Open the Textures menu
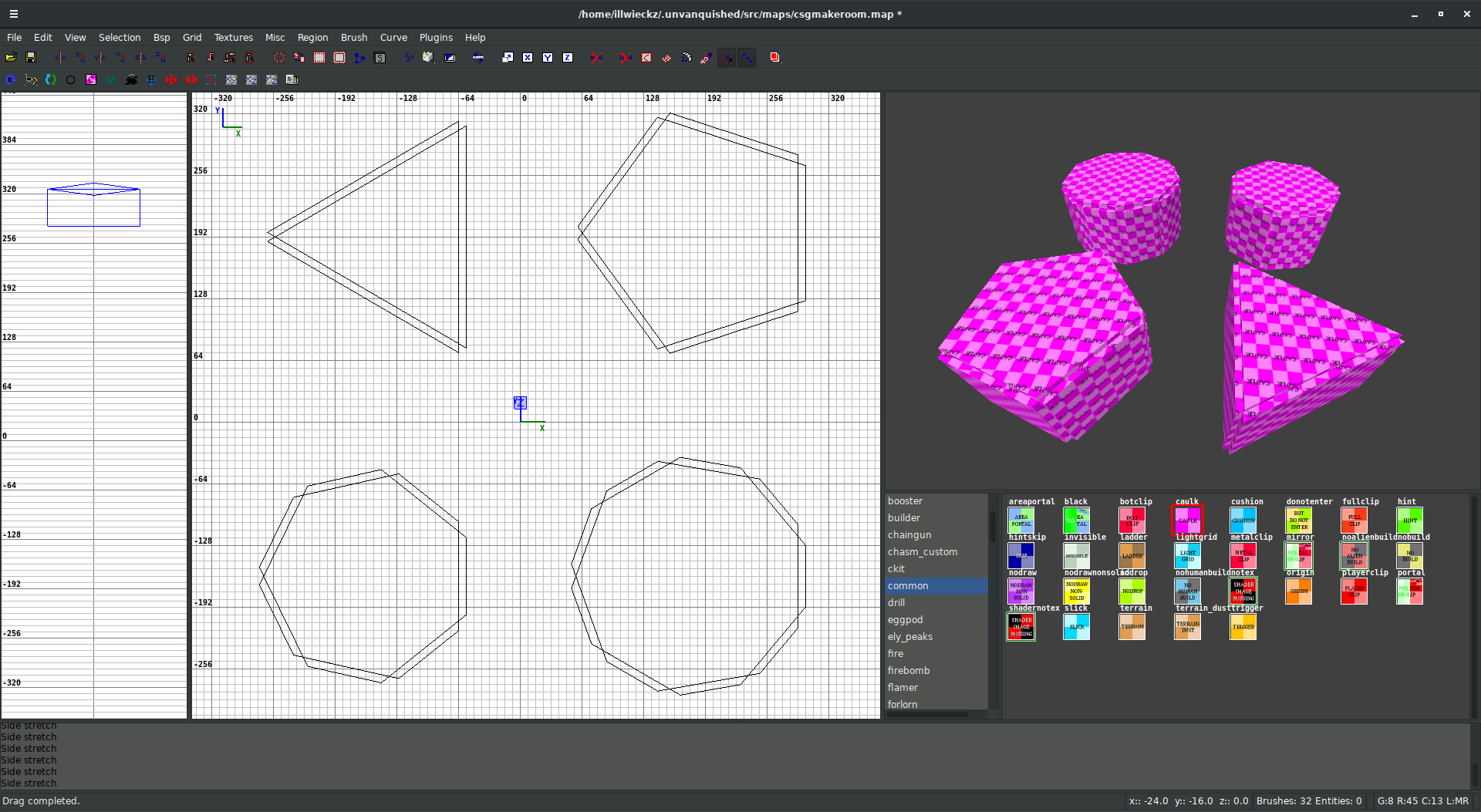The height and width of the screenshot is (812, 1481). click(x=233, y=37)
